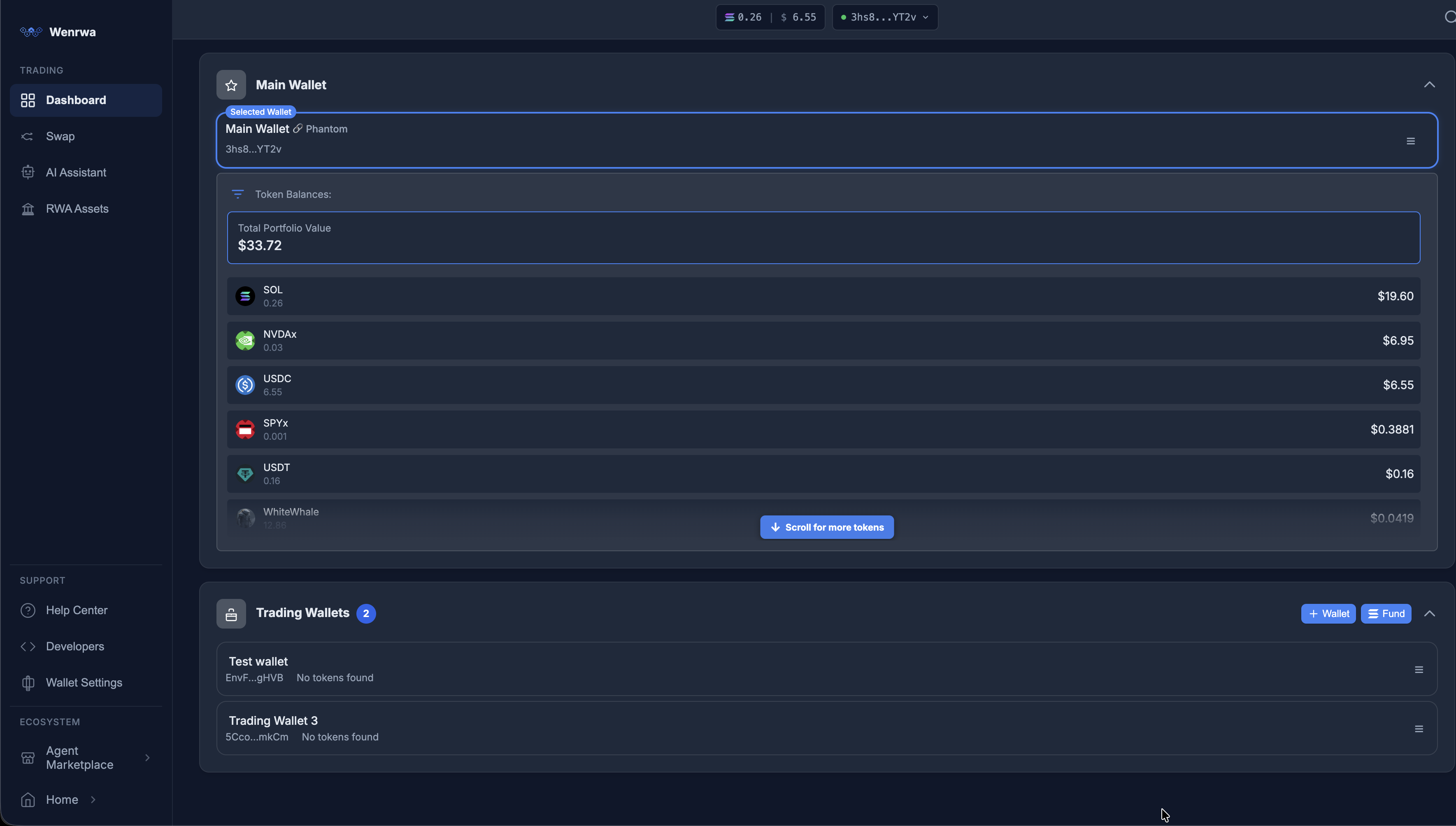The width and height of the screenshot is (1456, 826).
Task: Click the Trading Wallets count badge 2
Action: coord(366,614)
